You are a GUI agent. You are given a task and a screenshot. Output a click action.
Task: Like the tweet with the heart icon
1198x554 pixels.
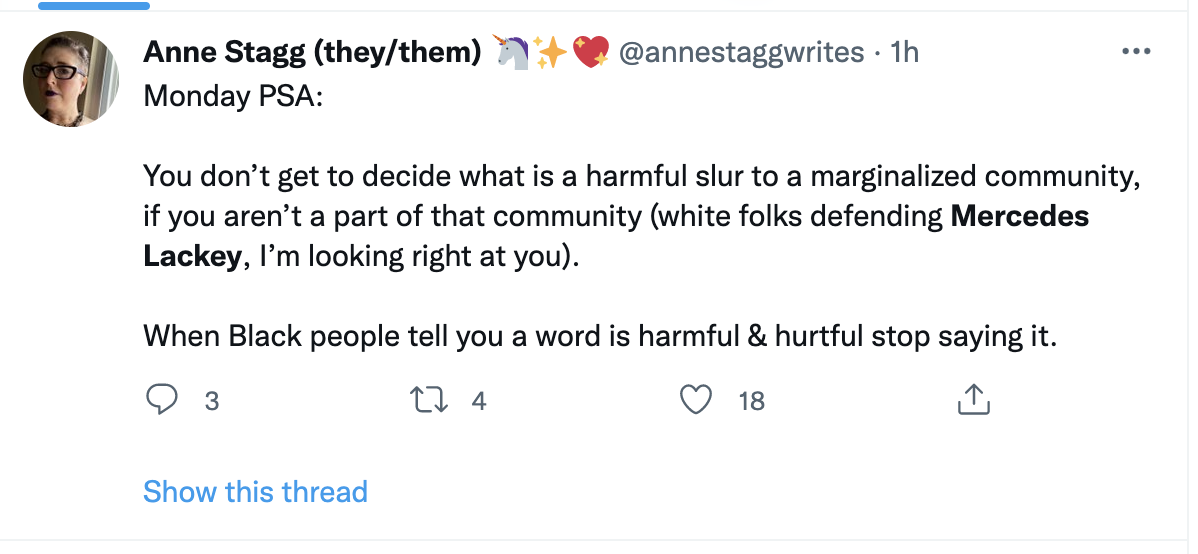[695, 400]
